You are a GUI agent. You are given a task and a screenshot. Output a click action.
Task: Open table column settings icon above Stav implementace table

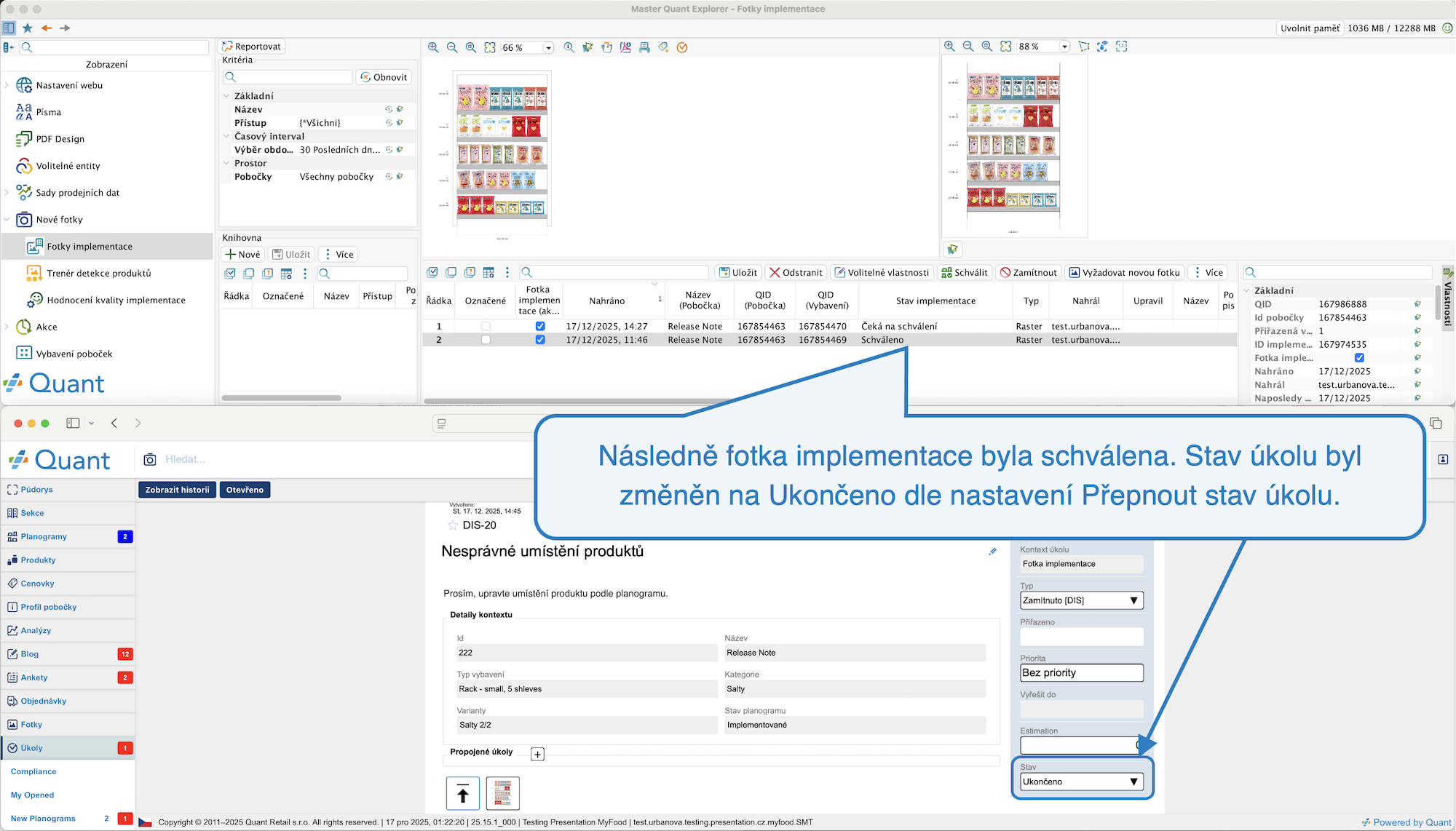click(488, 272)
